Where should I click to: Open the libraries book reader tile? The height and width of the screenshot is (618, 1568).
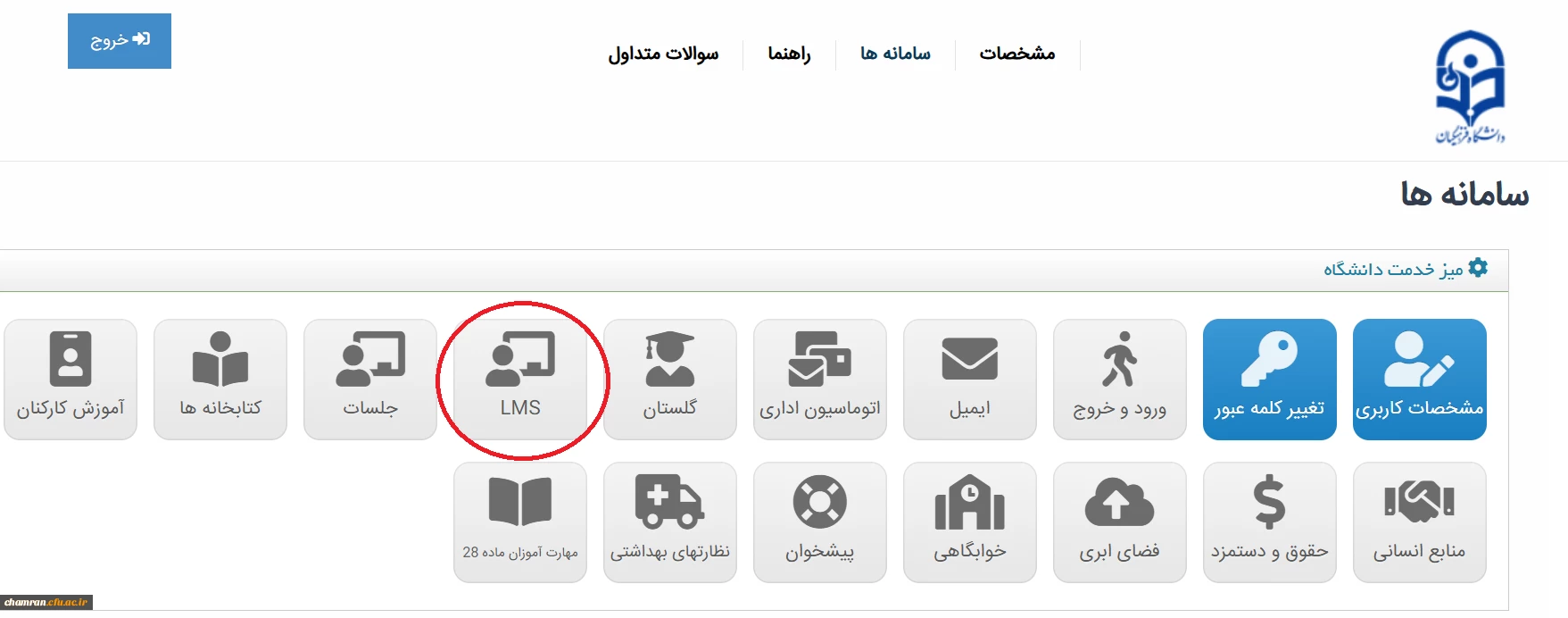pyautogui.click(x=220, y=380)
